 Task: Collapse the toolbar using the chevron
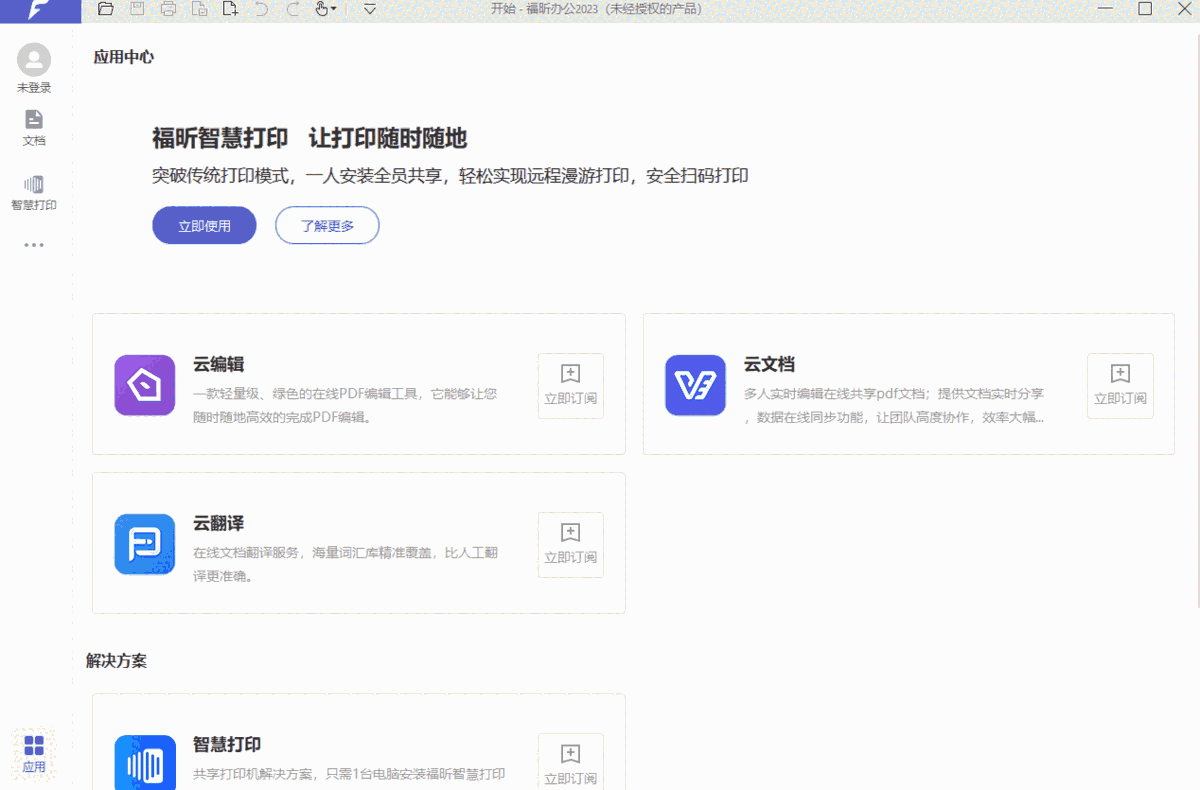(x=369, y=9)
